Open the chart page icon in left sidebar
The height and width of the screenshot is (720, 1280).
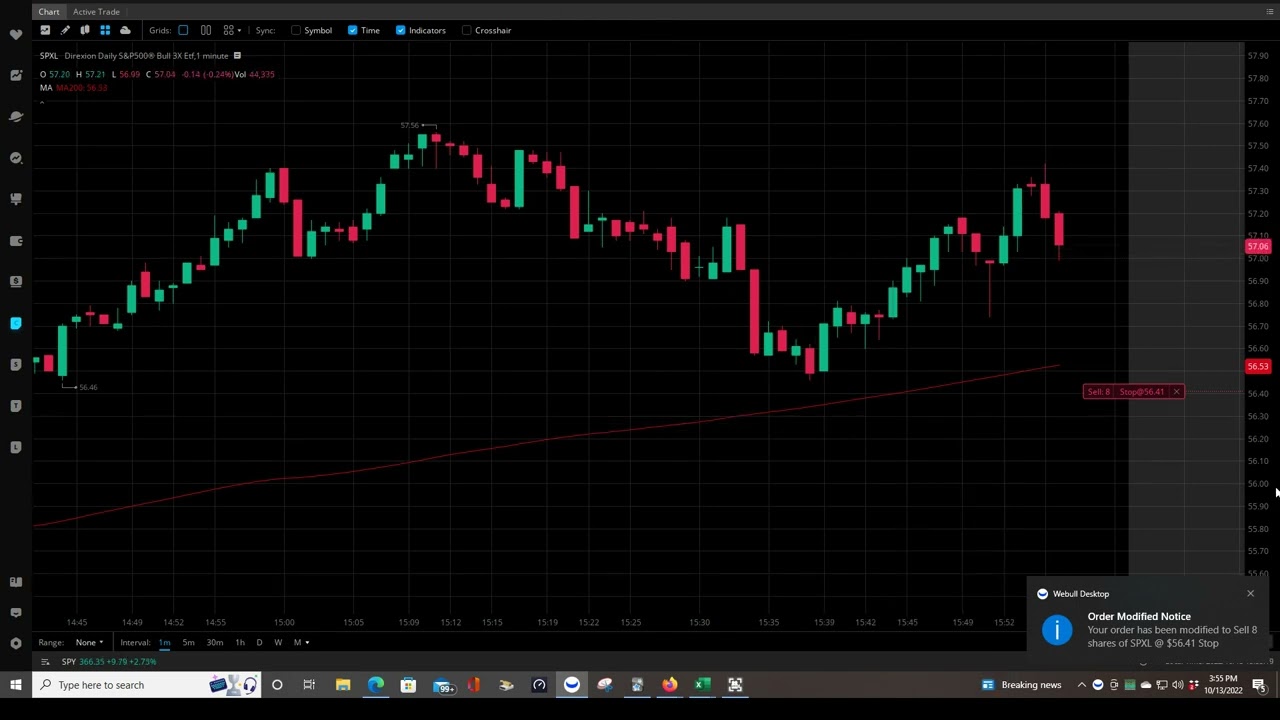(x=16, y=75)
